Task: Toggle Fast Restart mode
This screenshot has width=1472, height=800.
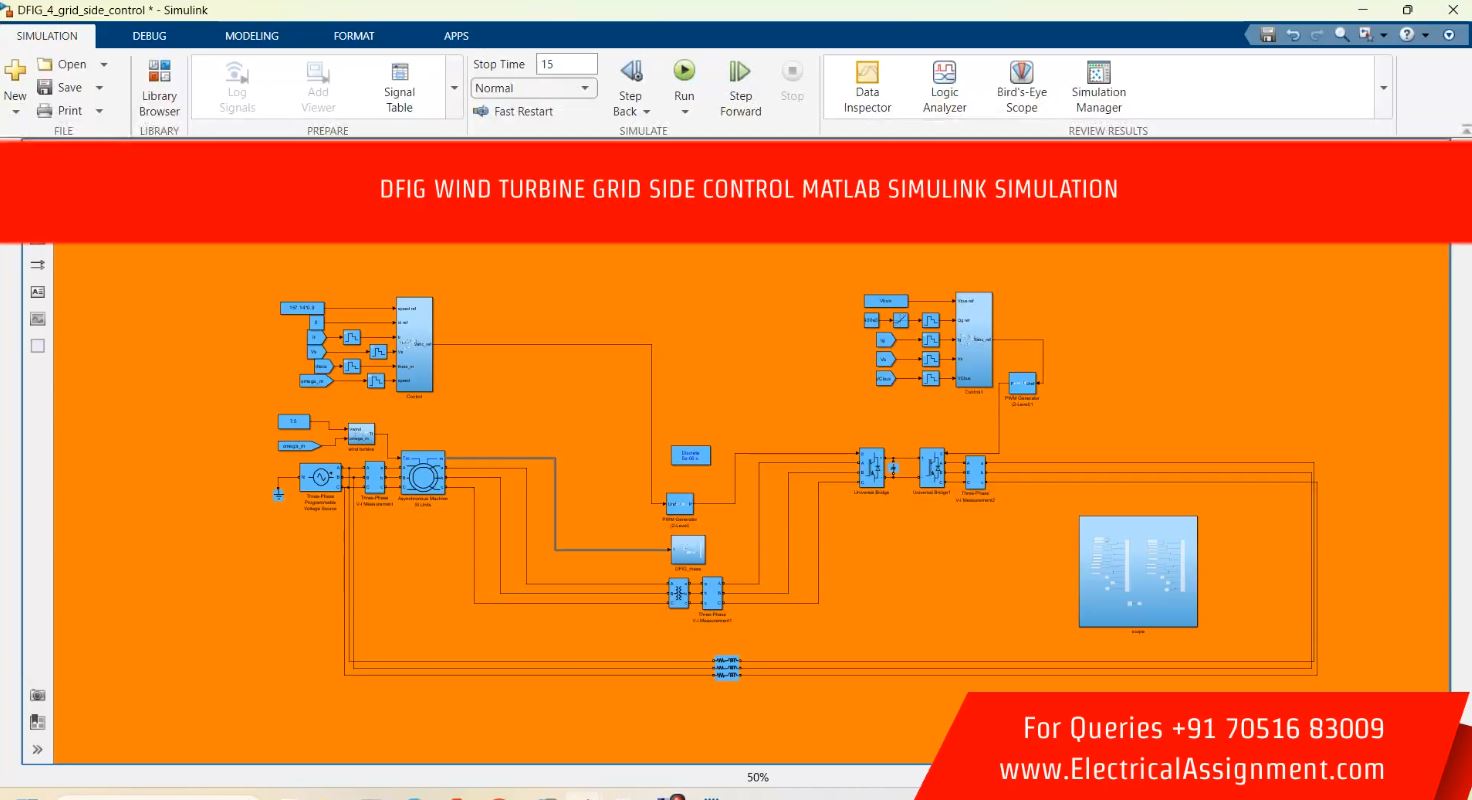Action: click(x=513, y=112)
